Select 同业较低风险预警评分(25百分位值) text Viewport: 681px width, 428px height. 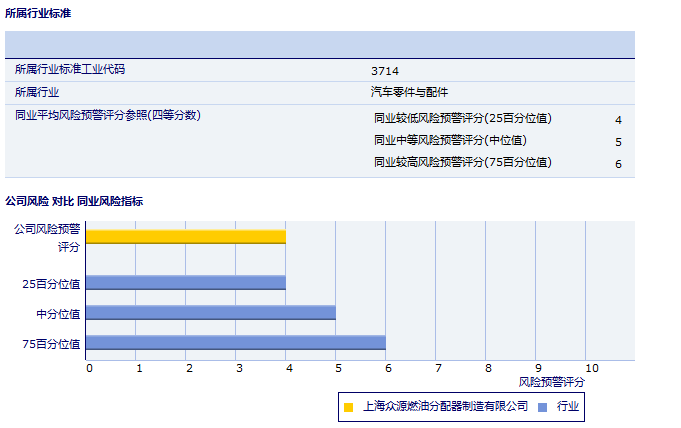coord(462,119)
